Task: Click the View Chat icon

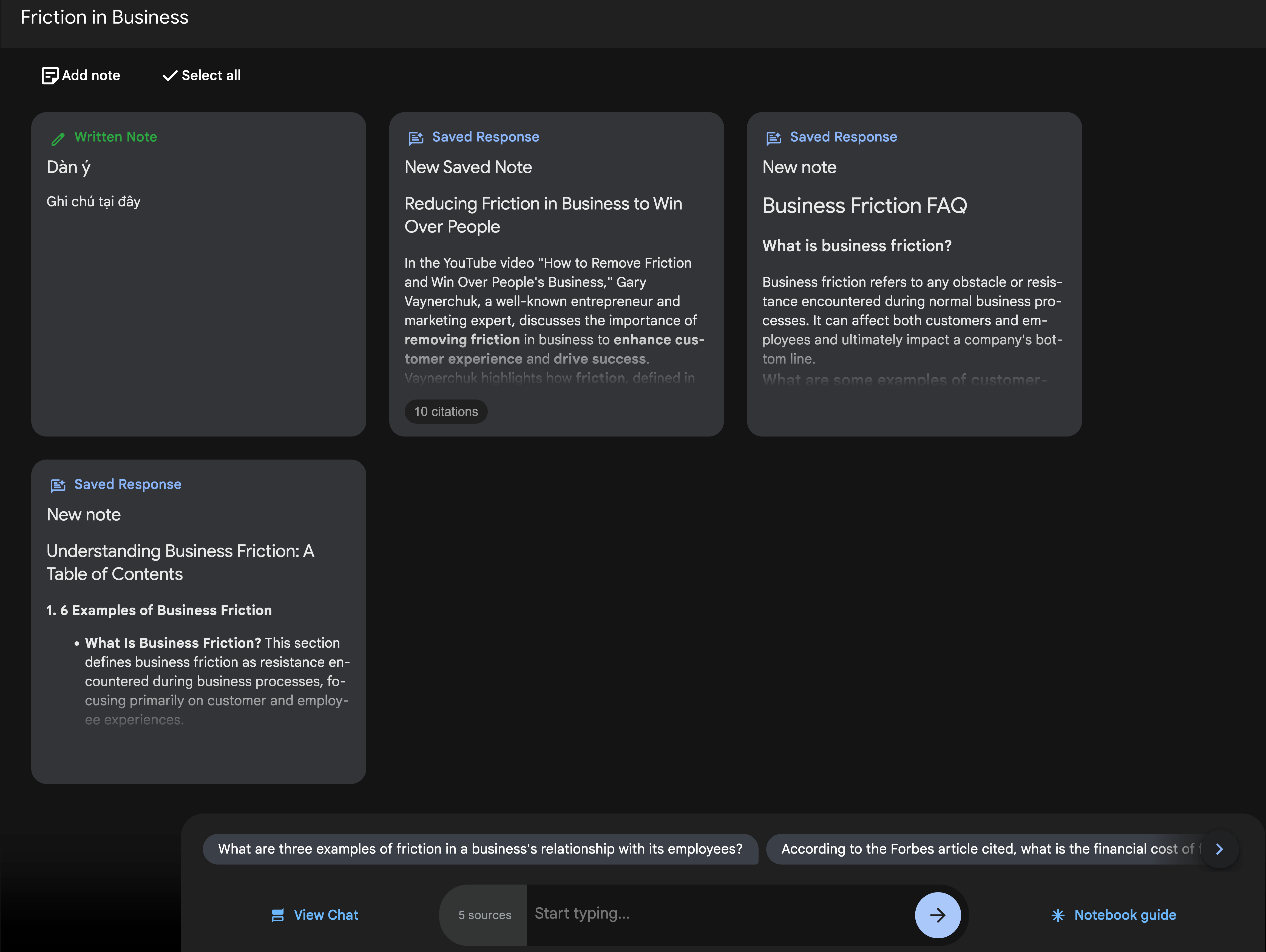Action: pos(278,915)
